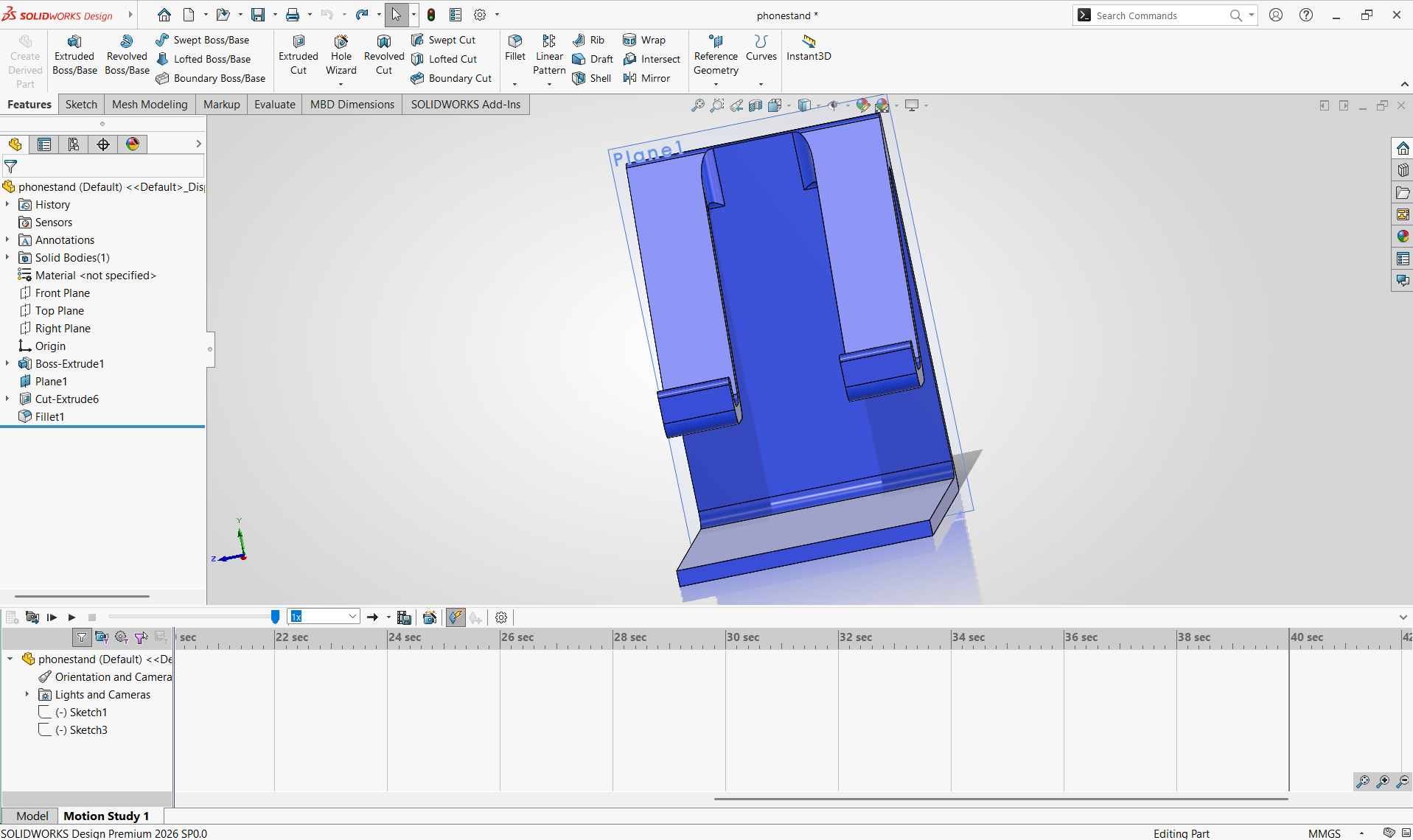The height and width of the screenshot is (840, 1413).
Task: Click Play from Start button
Action: (x=52, y=617)
